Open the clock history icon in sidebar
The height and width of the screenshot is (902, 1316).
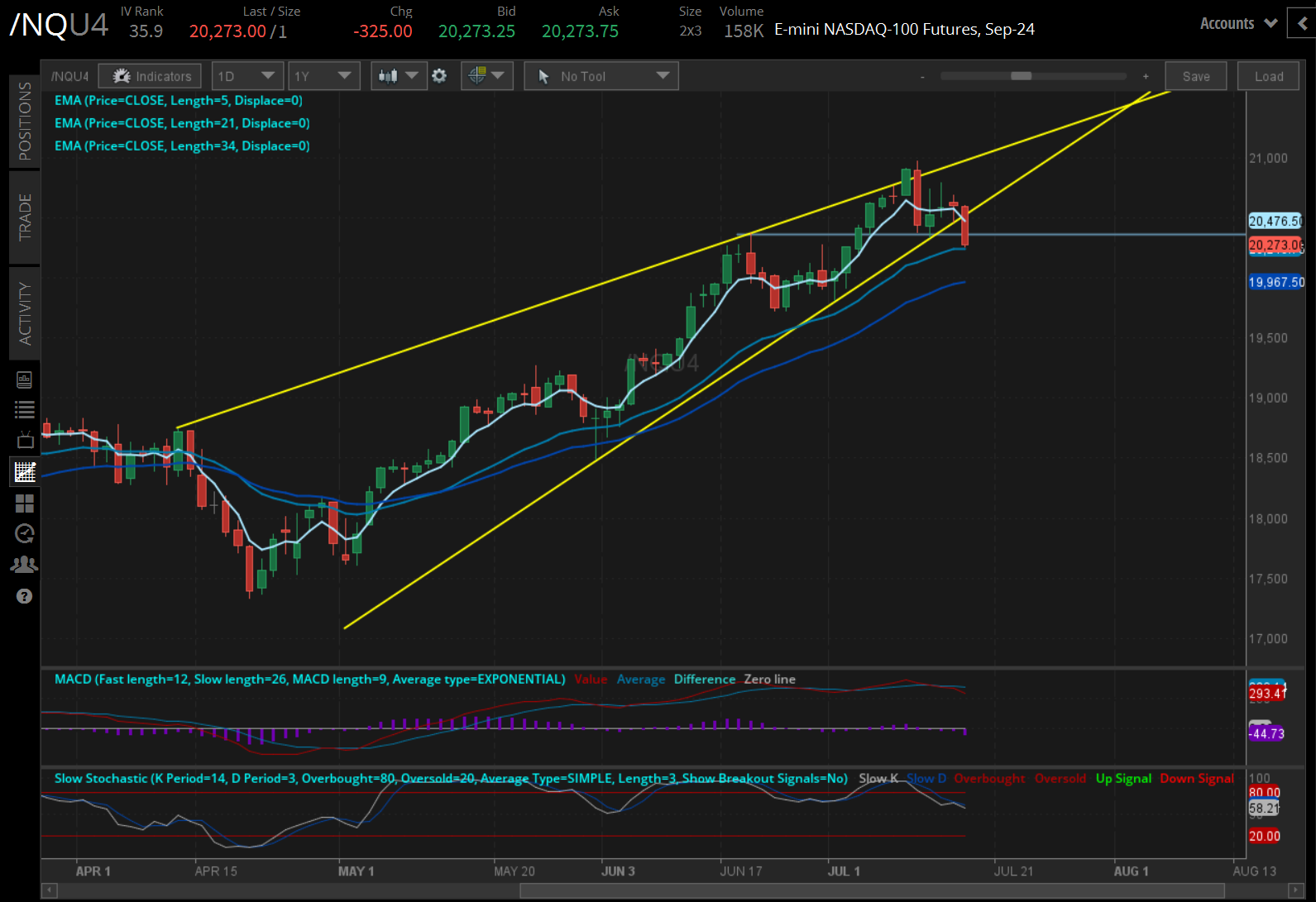(24, 534)
